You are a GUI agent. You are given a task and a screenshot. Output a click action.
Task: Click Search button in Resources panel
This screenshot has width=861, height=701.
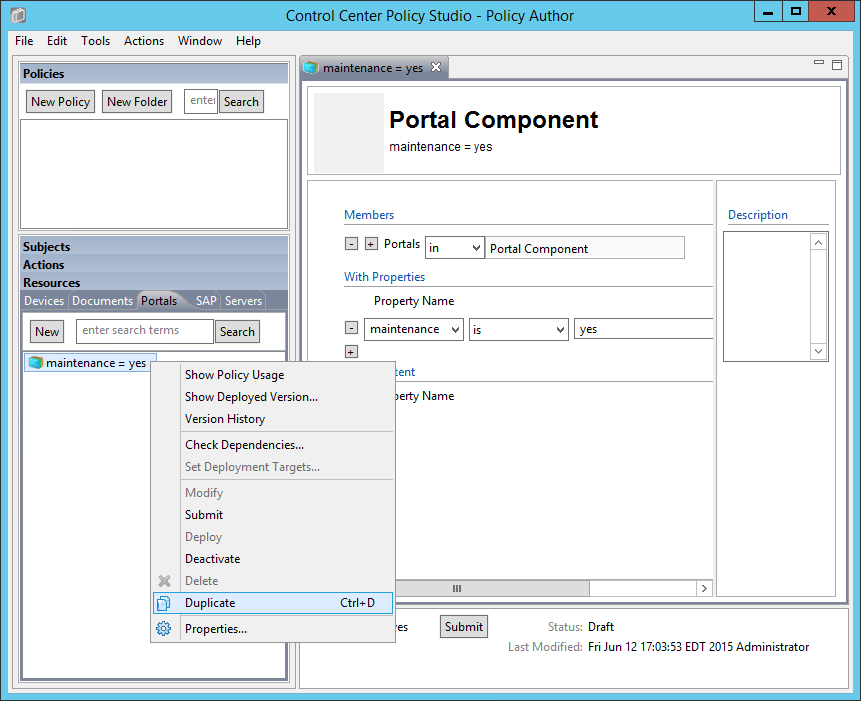pyautogui.click(x=237, y=332)
